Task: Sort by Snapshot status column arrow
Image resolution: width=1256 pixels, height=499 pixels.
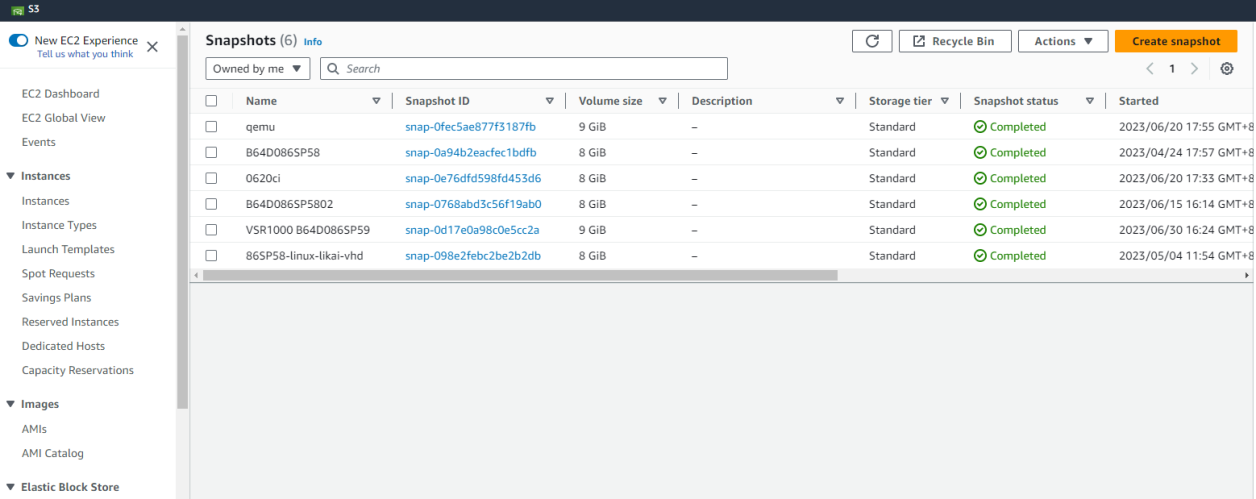Action: pyautogui.click(x=1090, y=101)
